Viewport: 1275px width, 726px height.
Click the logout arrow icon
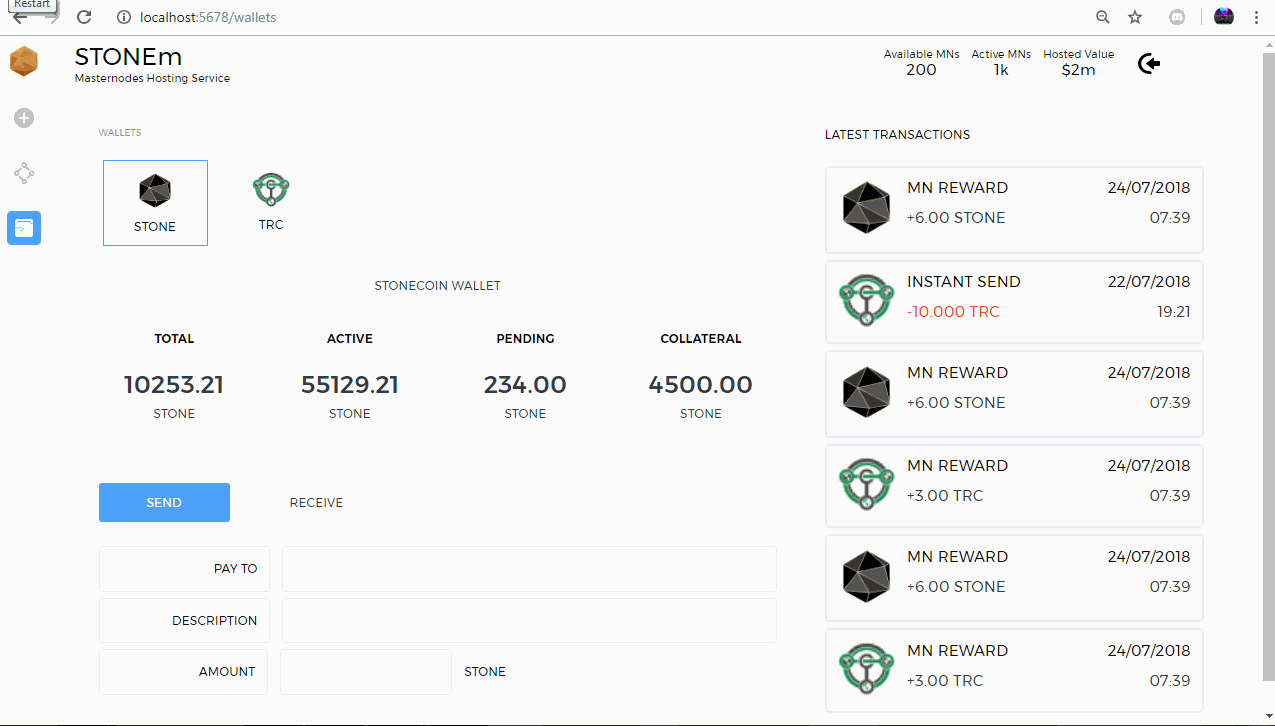(x=1149, y=64)
